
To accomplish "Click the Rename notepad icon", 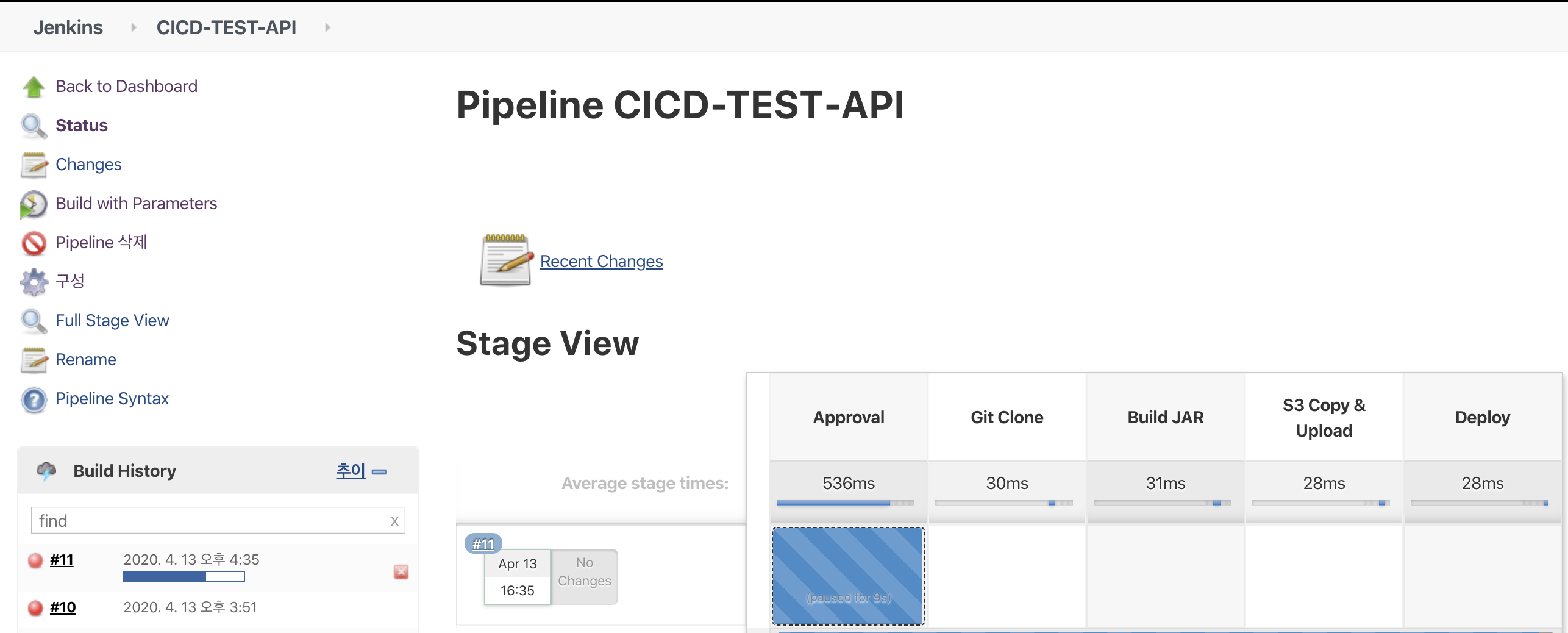I will coord(34,360).
